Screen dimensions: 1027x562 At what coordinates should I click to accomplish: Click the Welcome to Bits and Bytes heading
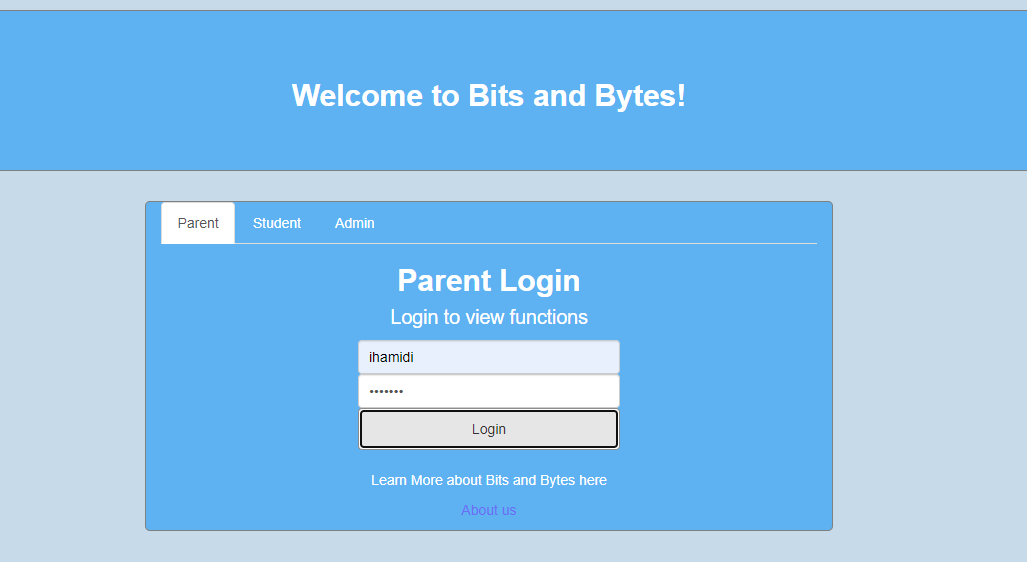click(488, 96)
